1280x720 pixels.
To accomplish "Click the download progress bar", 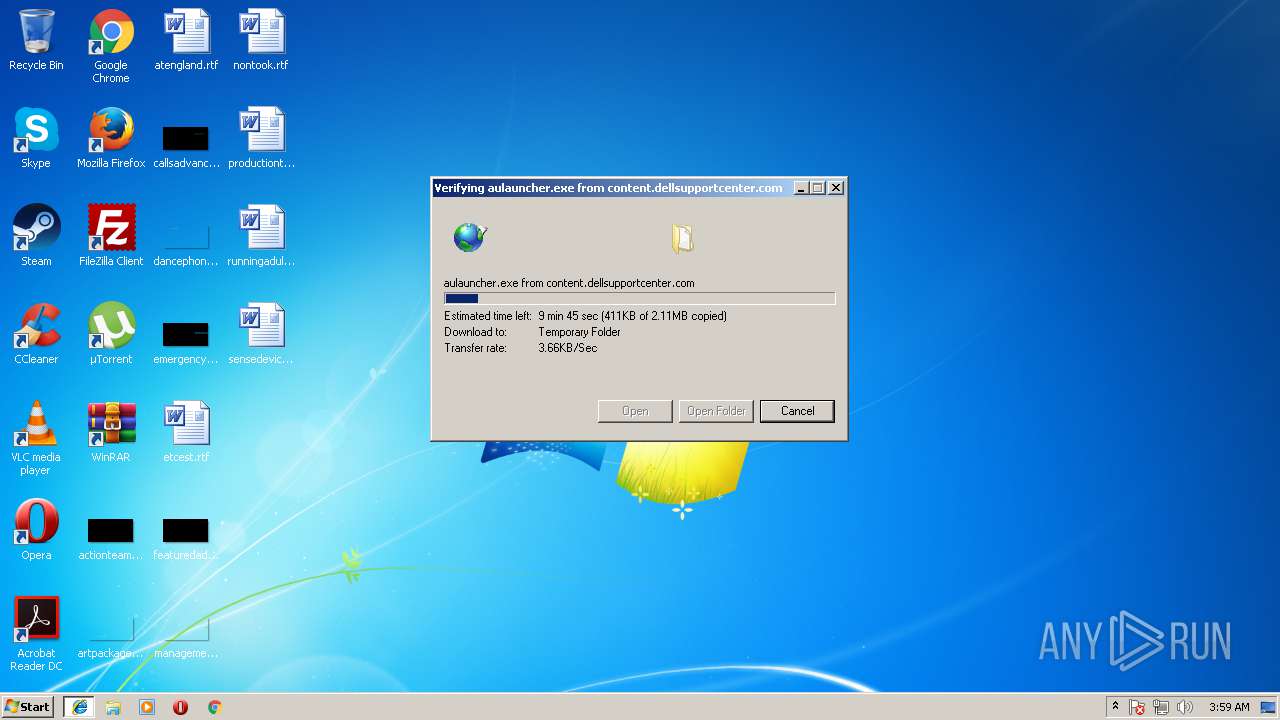I will [x=639, y=298].
